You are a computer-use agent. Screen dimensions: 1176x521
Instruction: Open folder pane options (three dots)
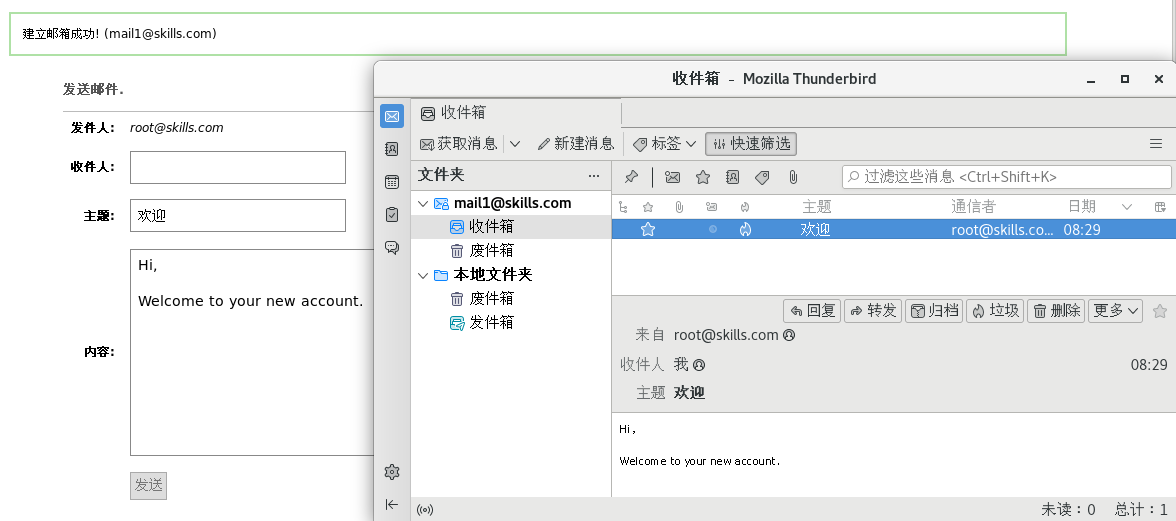[594, 176]
